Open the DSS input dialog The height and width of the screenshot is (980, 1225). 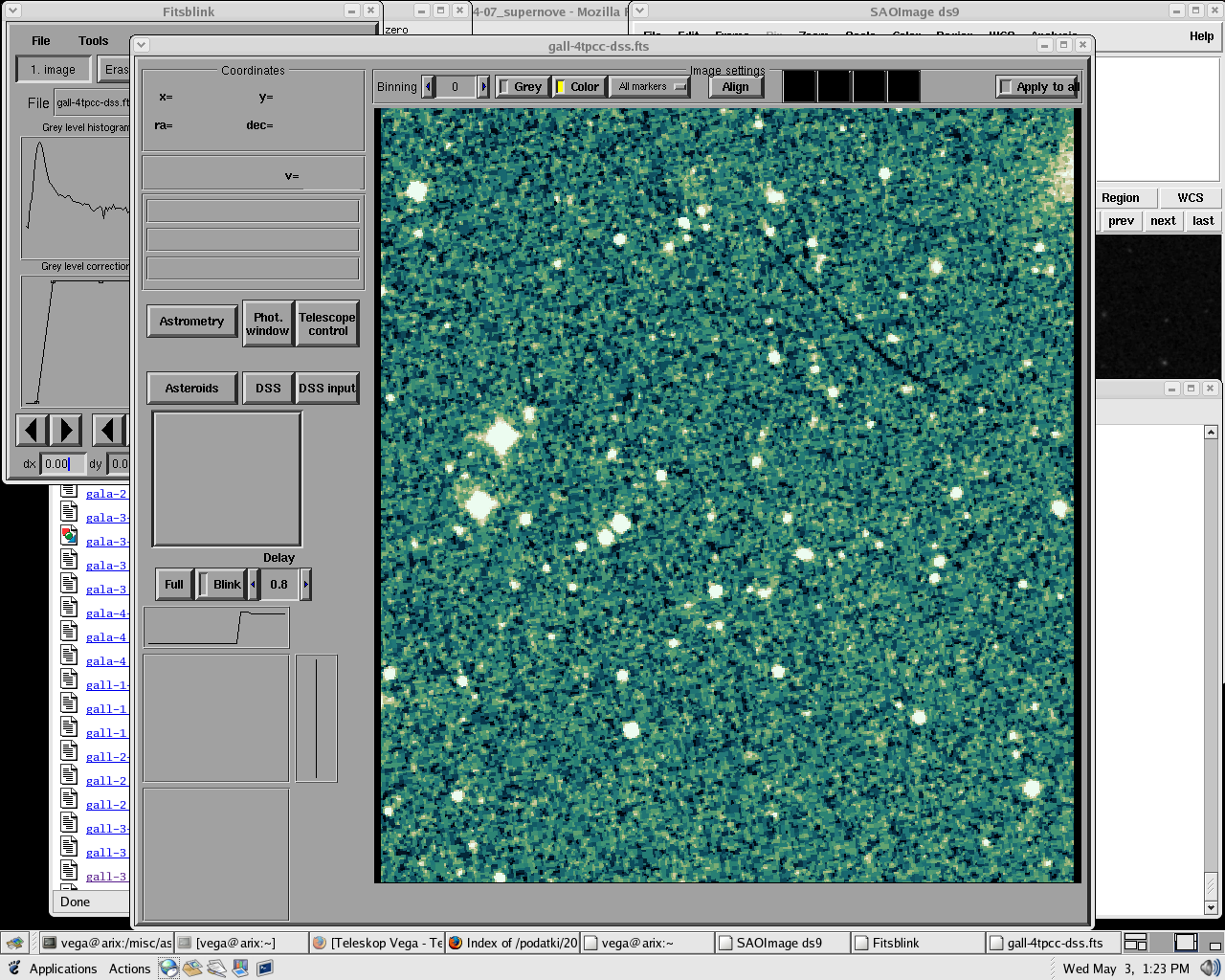pyautogui.click(x=327, y=388)
